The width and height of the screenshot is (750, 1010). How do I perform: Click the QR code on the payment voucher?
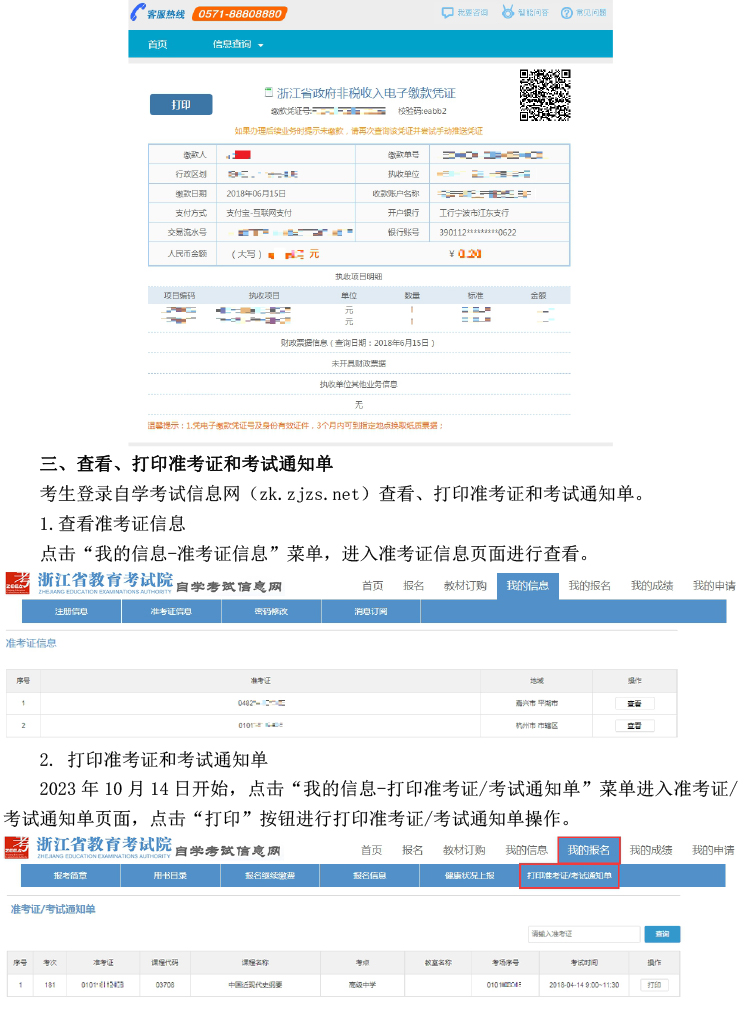coord(545,95)
